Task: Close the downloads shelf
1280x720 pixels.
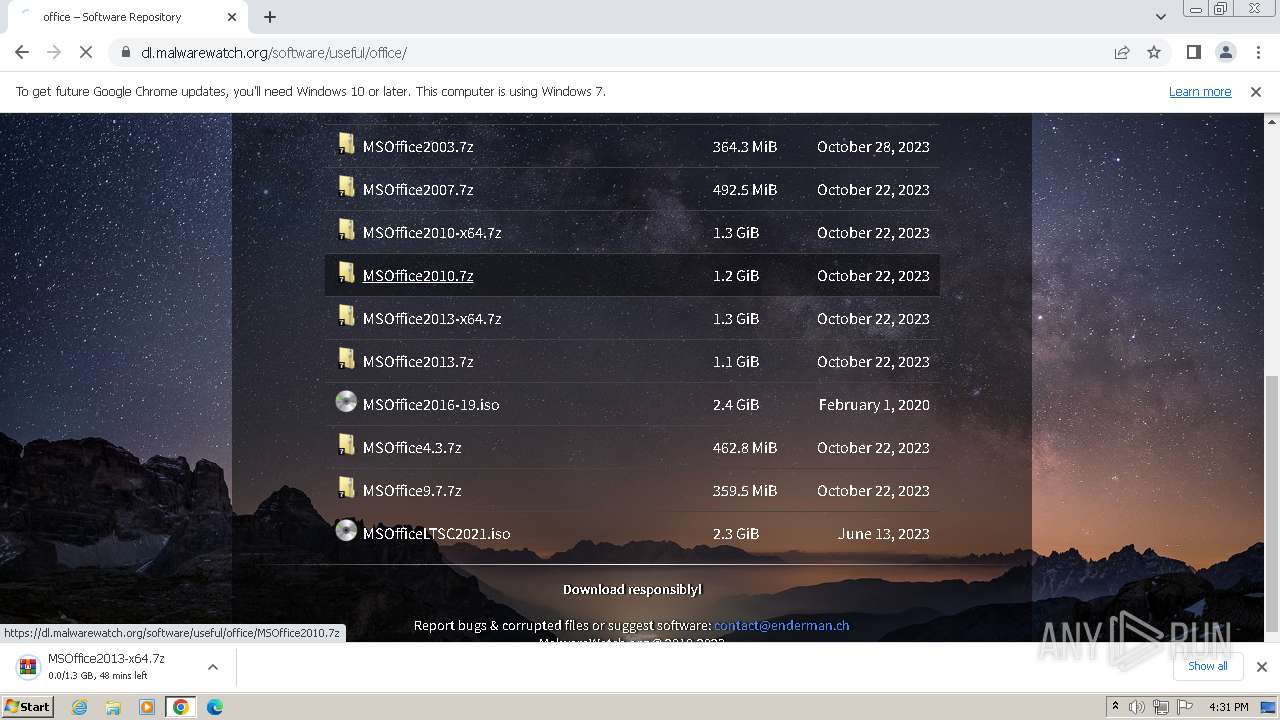Action: pos(1262,666)
